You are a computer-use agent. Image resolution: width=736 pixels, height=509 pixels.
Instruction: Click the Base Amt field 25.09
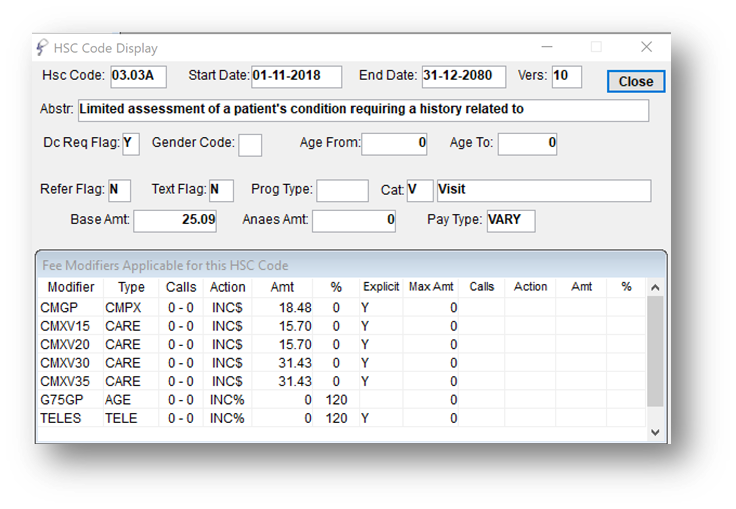(x=175, y=221)
